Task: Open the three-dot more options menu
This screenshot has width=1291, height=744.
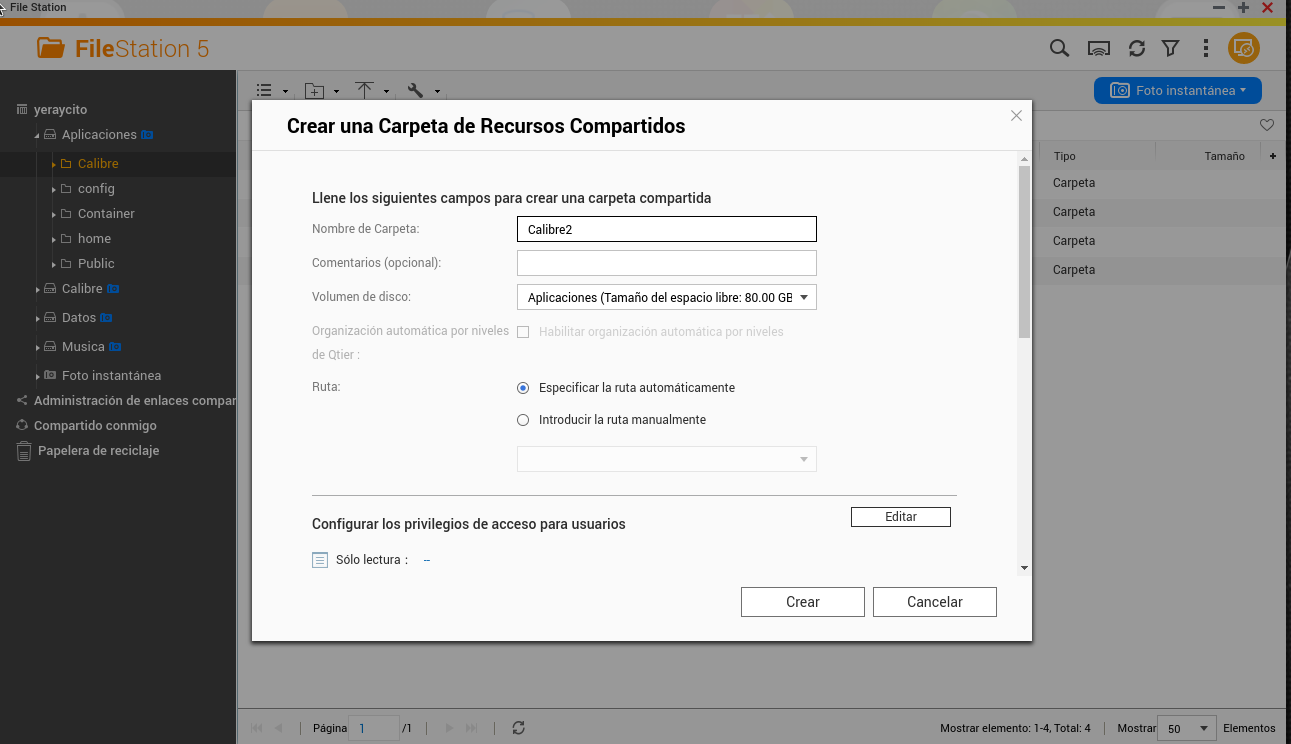Action: coord(1206,48)
